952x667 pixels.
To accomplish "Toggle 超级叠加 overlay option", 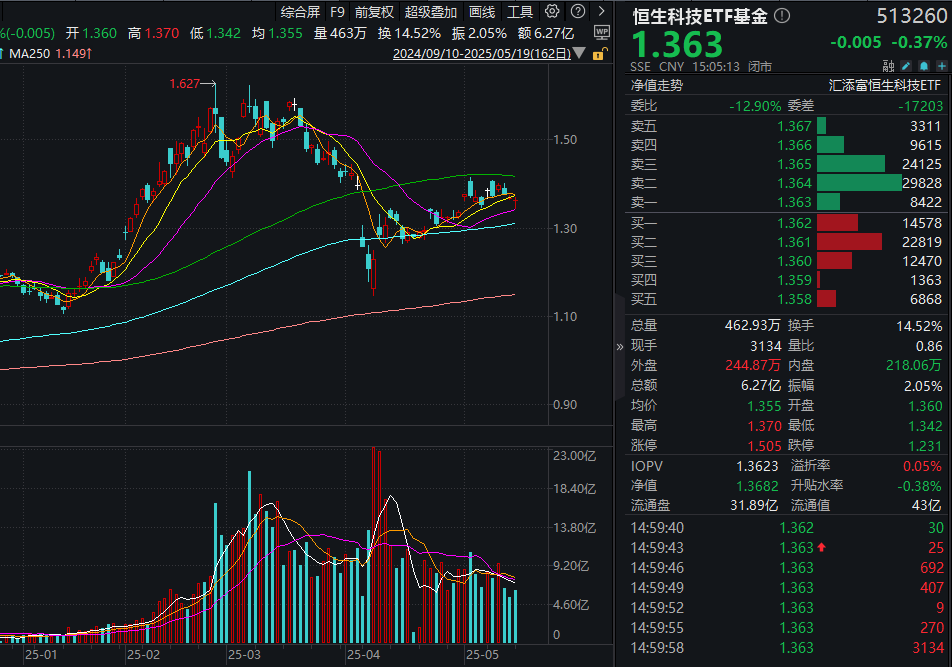I will (x=431, y=12).
